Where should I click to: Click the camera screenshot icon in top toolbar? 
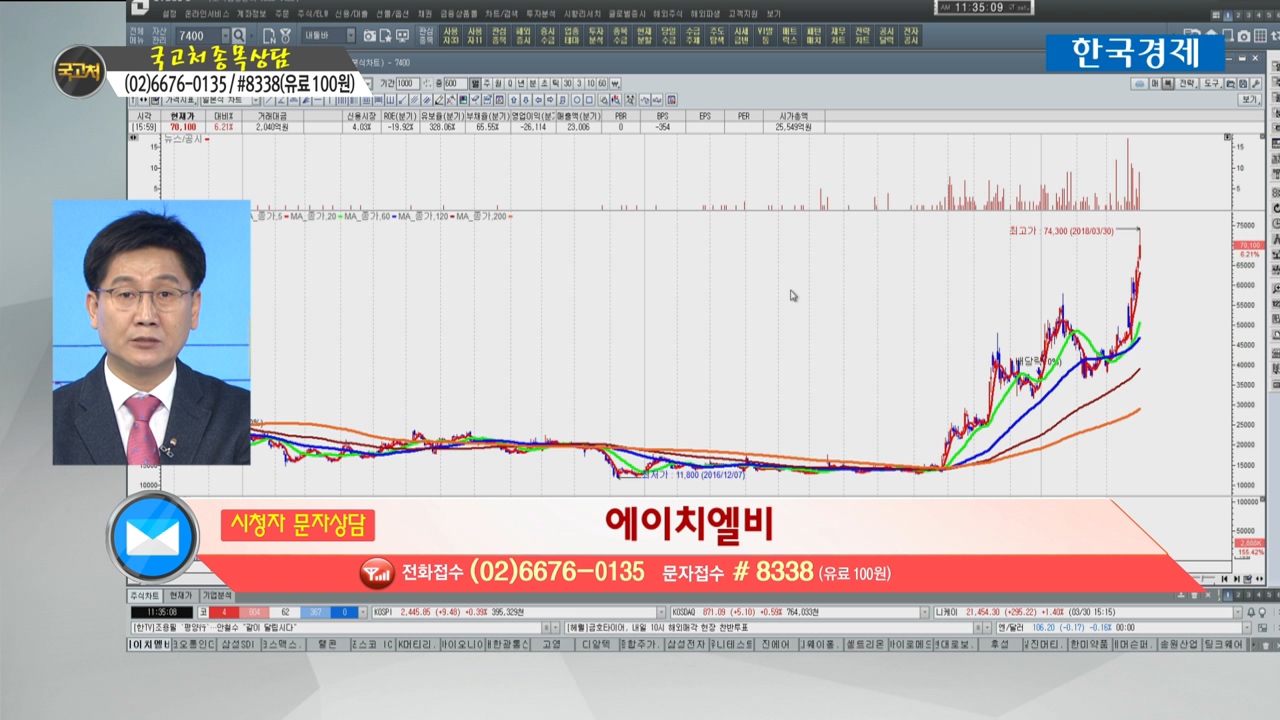click(370, 36)
